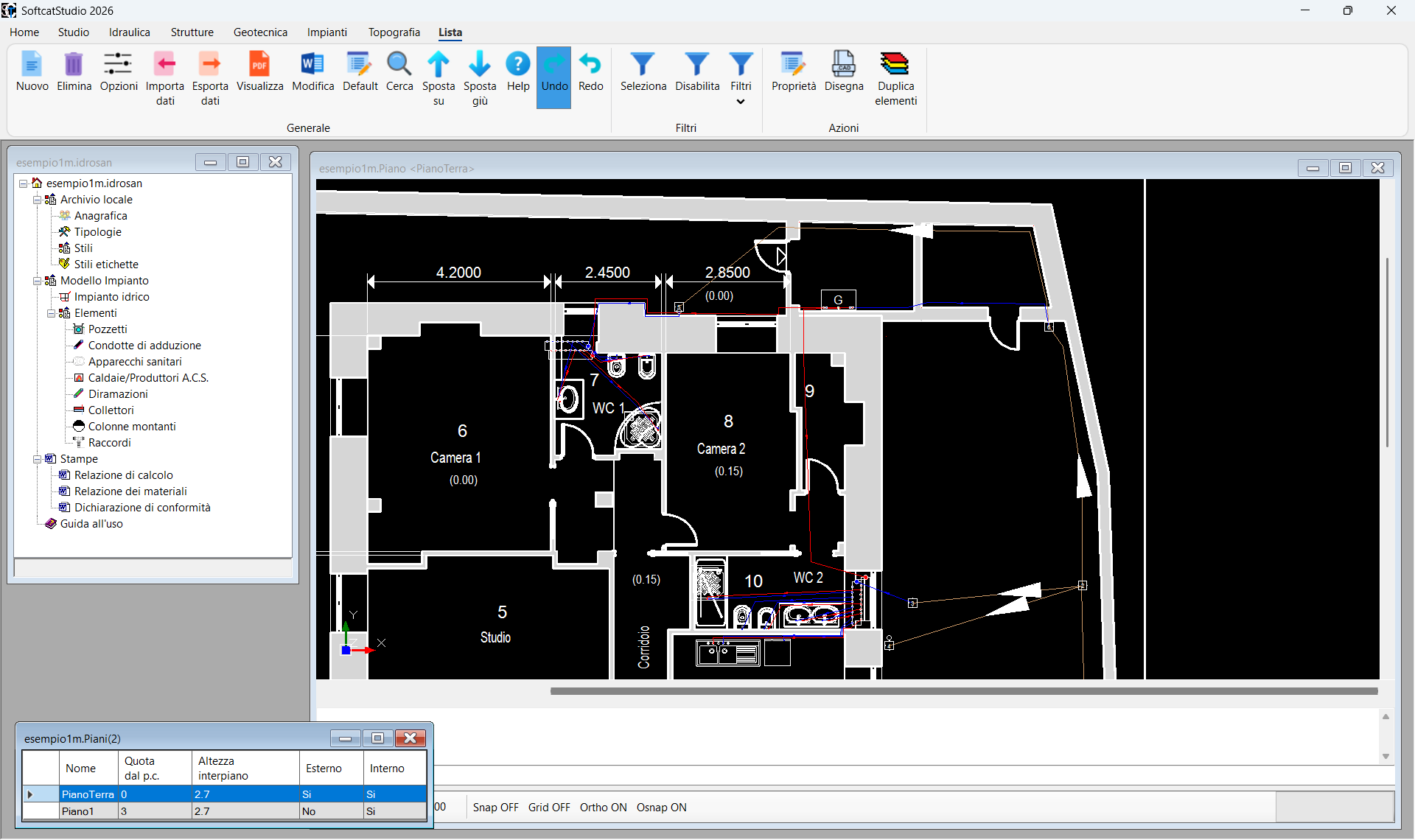The width and height of the screenshot is (1415, 840).
Task: Select Anagrafica in tree
Action: point(101,216)
